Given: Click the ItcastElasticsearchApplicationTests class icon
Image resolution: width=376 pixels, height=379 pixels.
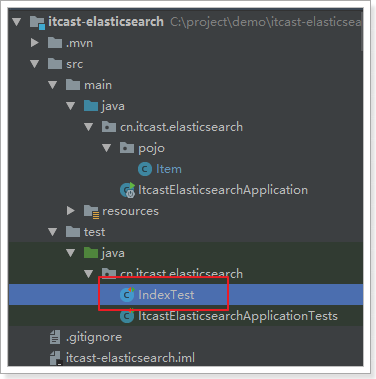Looking at the screenshot, I should point(127,316).
